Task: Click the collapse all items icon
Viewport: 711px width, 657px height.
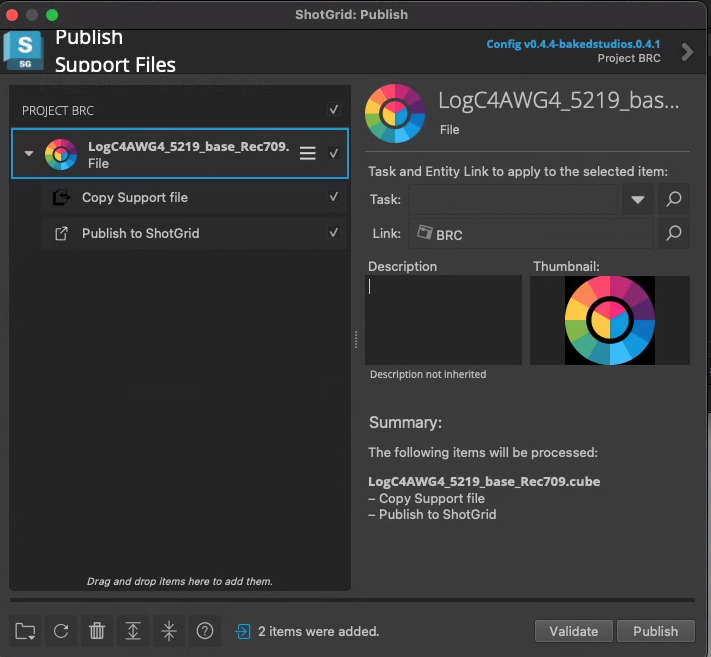Action: pyautogui.click(x=169, y=630)
